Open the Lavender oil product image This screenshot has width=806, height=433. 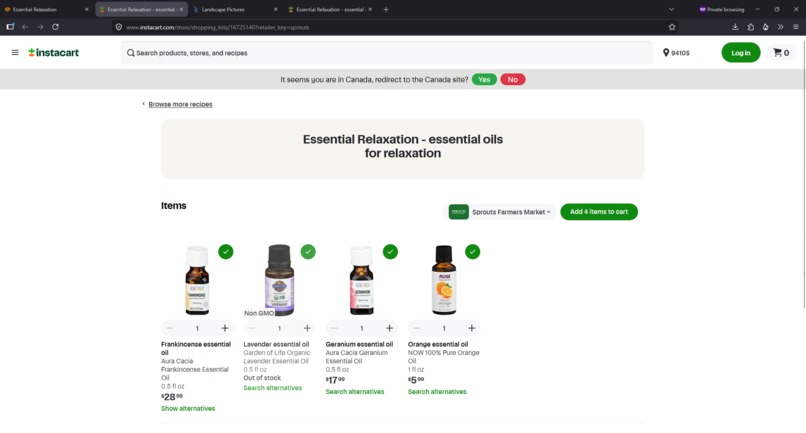[x=279, y=280]
